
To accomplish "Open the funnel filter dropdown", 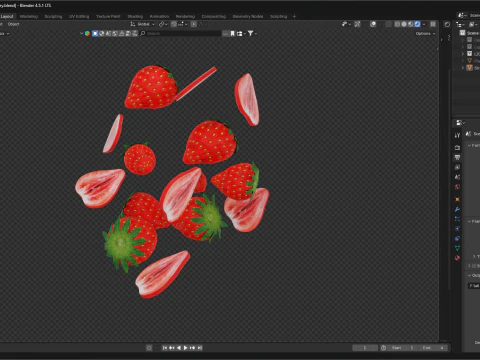I will click(252, 33).
